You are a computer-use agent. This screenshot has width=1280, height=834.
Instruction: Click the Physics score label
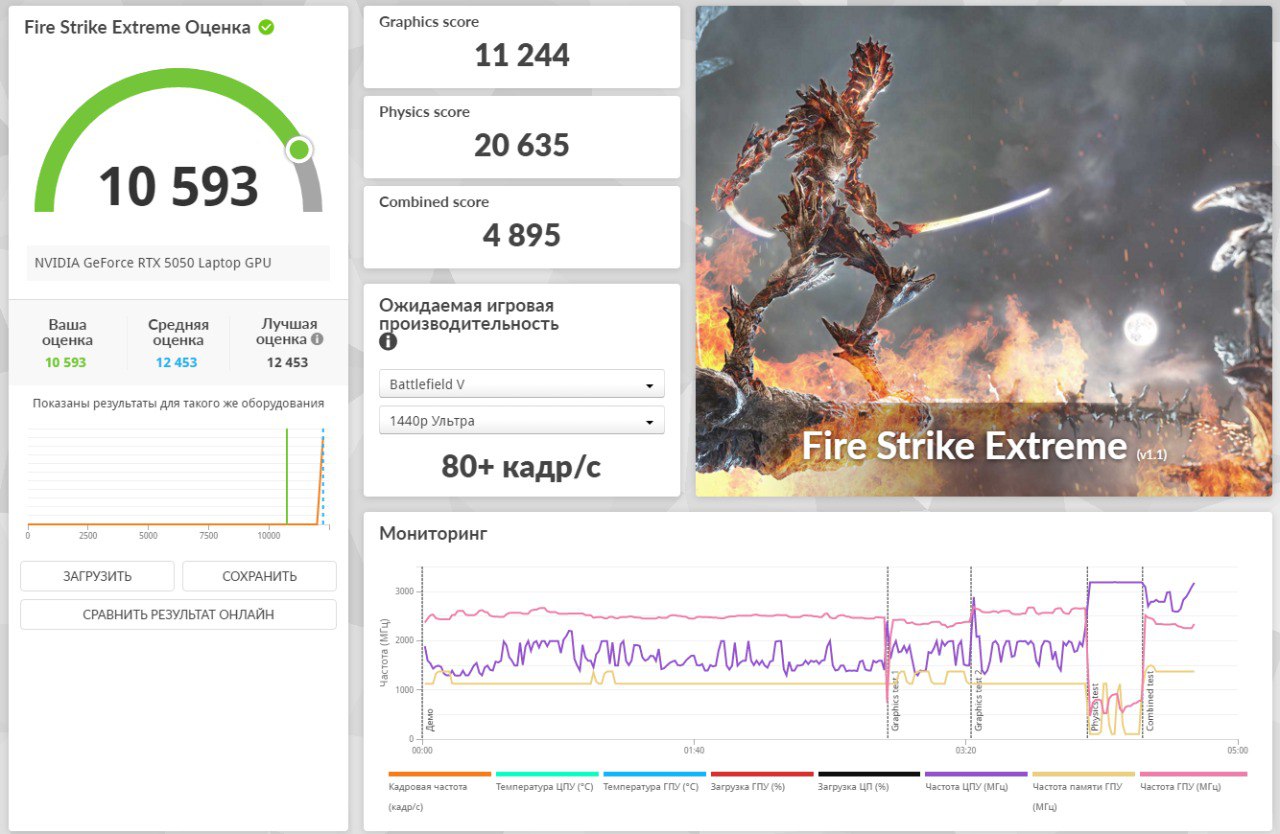(424, 112)
